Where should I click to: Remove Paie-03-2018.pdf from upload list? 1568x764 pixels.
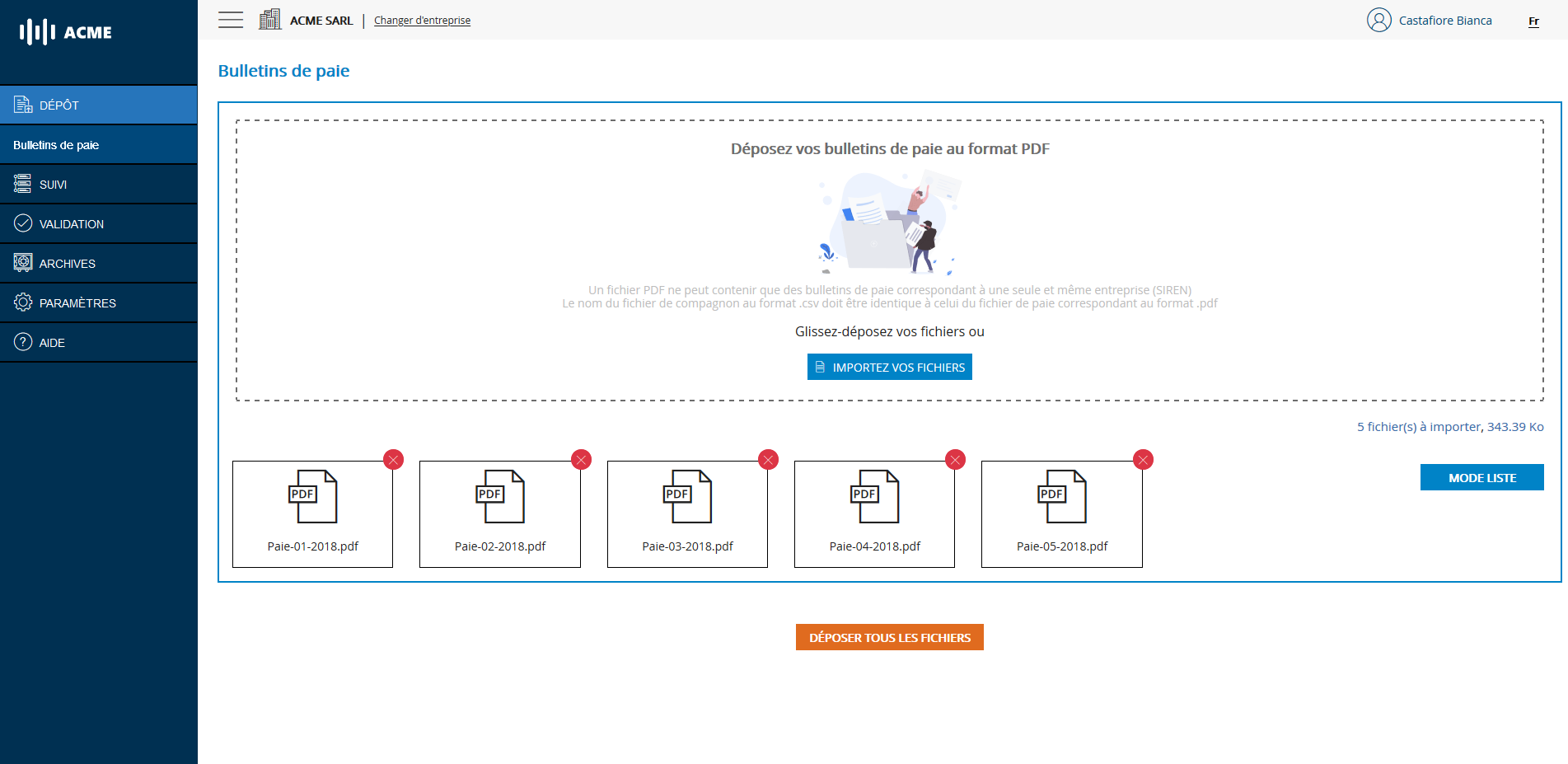point(768,460)
